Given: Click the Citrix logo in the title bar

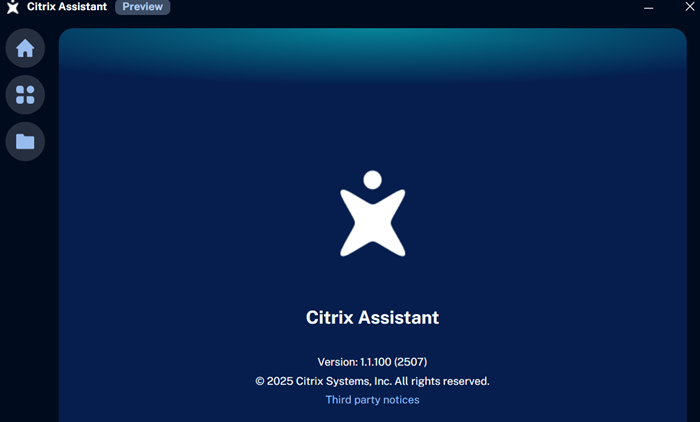Looking at the screenshot, I should click(x=13, y=7).
